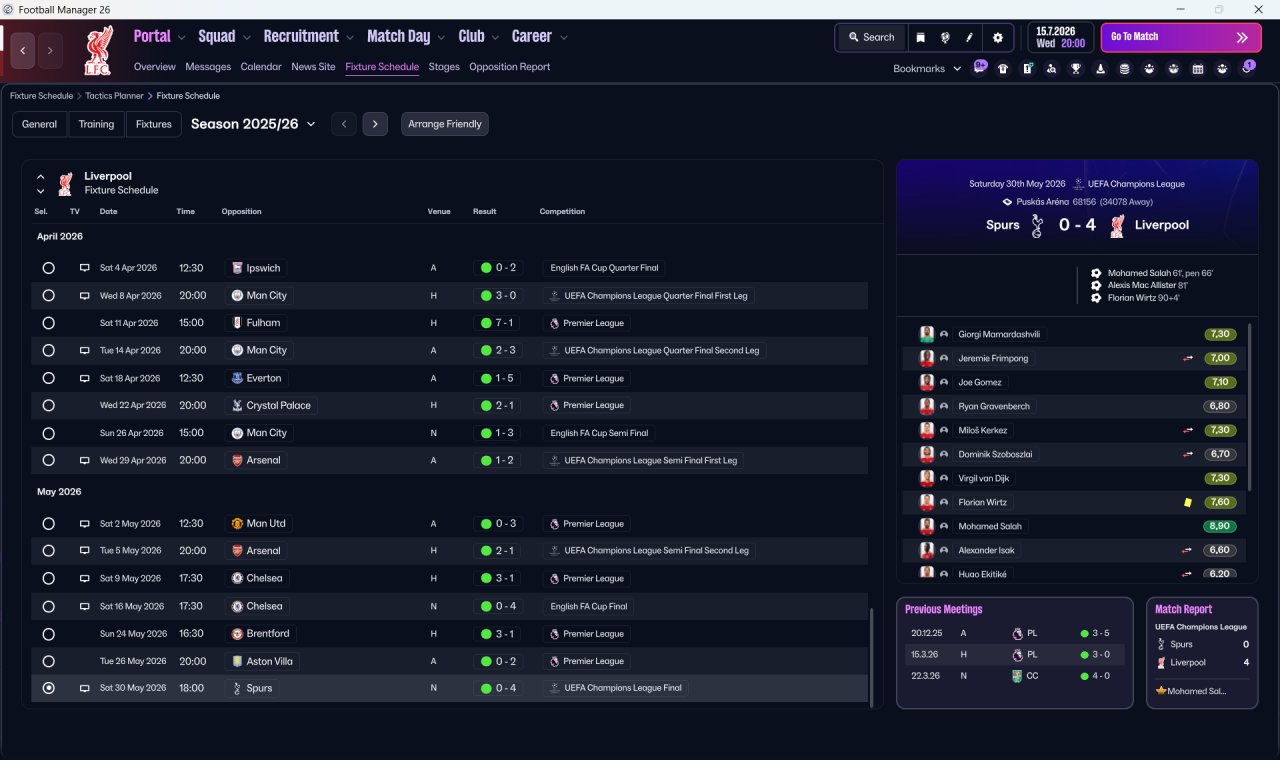Open the calendar grid bookmark icon
Image resolution: width=1280 pixels, height=760 pixels.
pyautogui.click(x=1198, y=69)
